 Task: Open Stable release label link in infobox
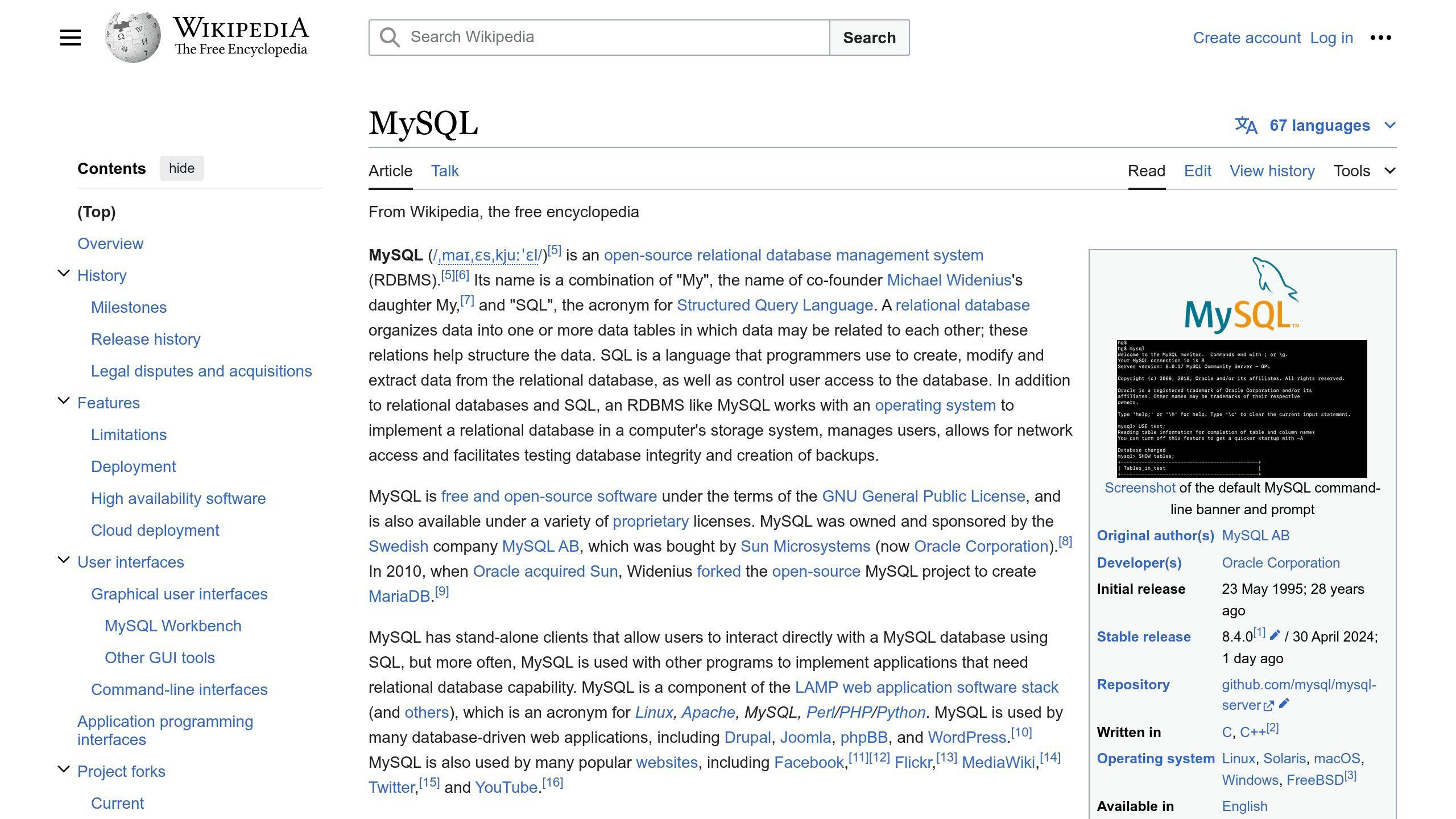click(x=1144, y=636)
